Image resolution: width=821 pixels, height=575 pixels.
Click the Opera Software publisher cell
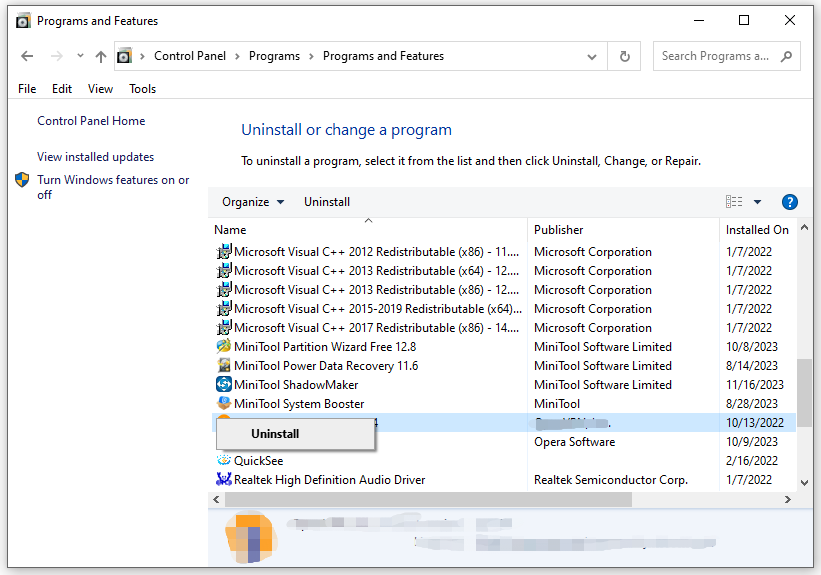click(574, 442)
